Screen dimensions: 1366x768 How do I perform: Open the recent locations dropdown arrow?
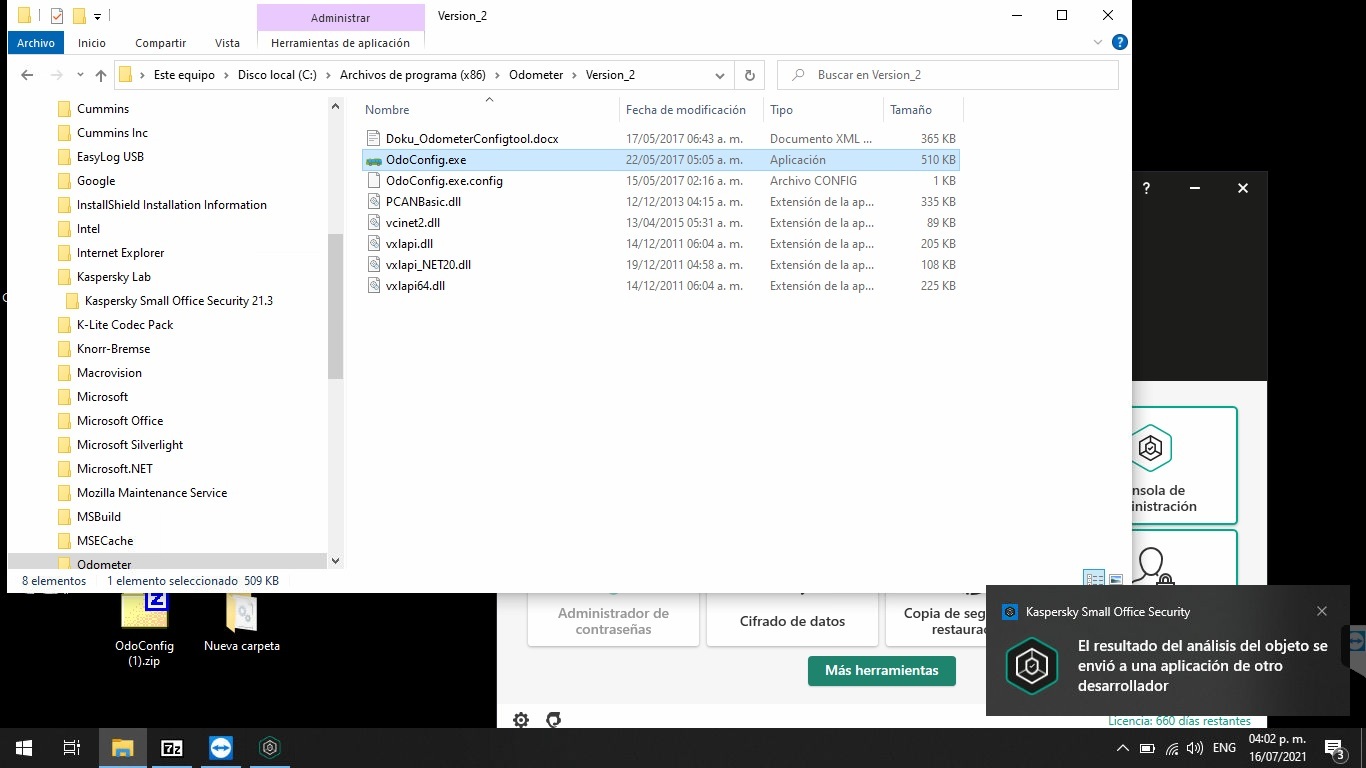point(80,75)
